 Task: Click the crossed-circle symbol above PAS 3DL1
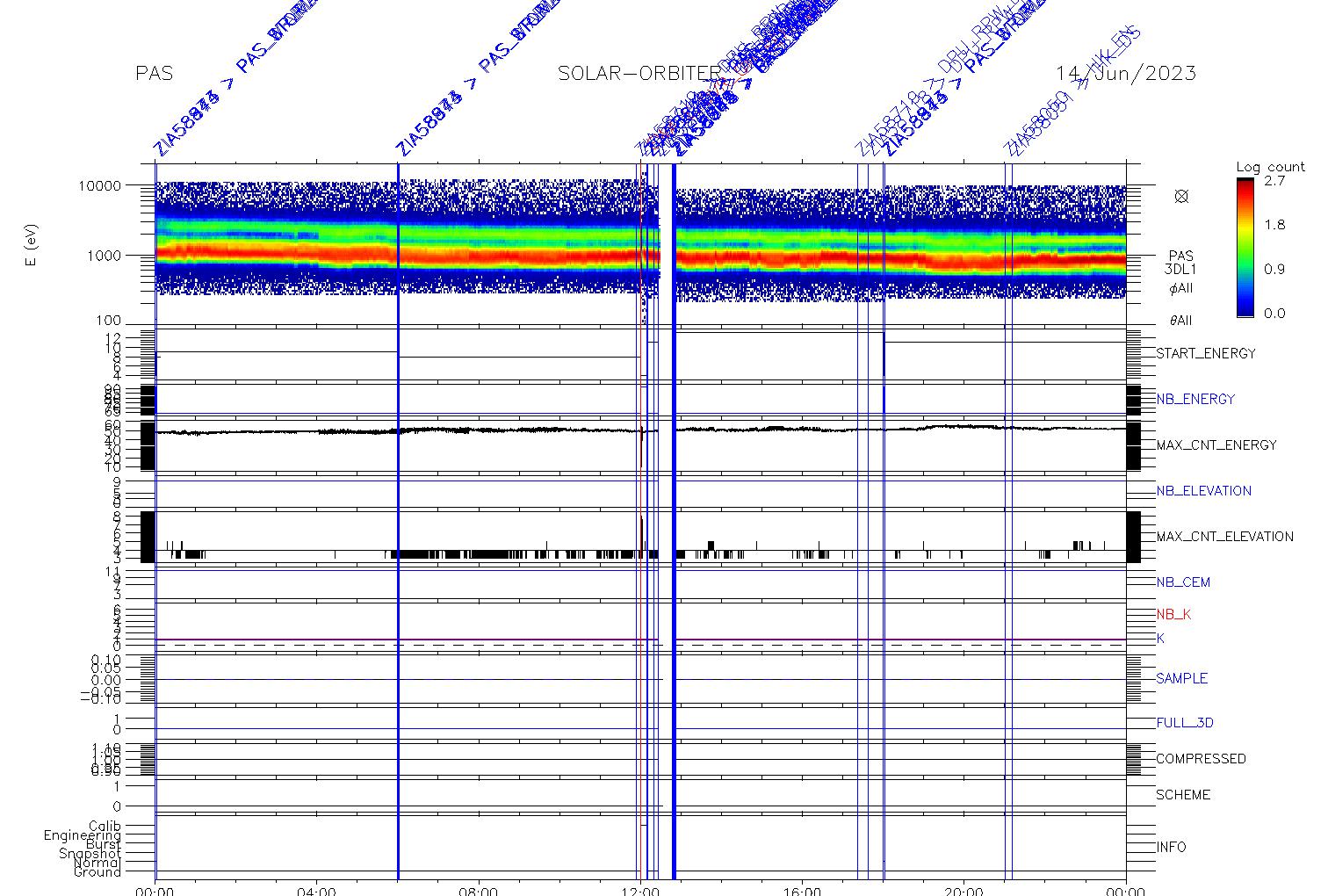1181,197
